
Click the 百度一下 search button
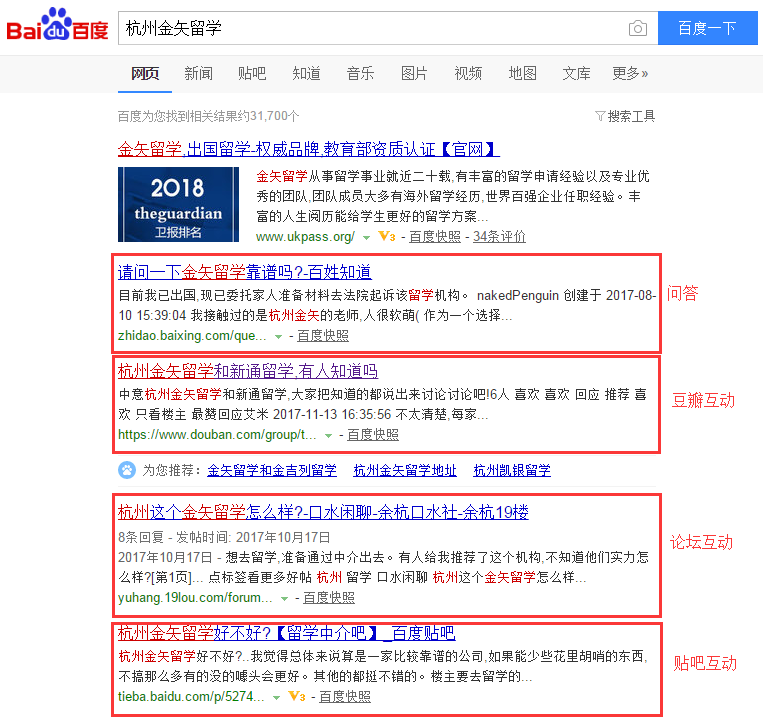pos(708,28)
